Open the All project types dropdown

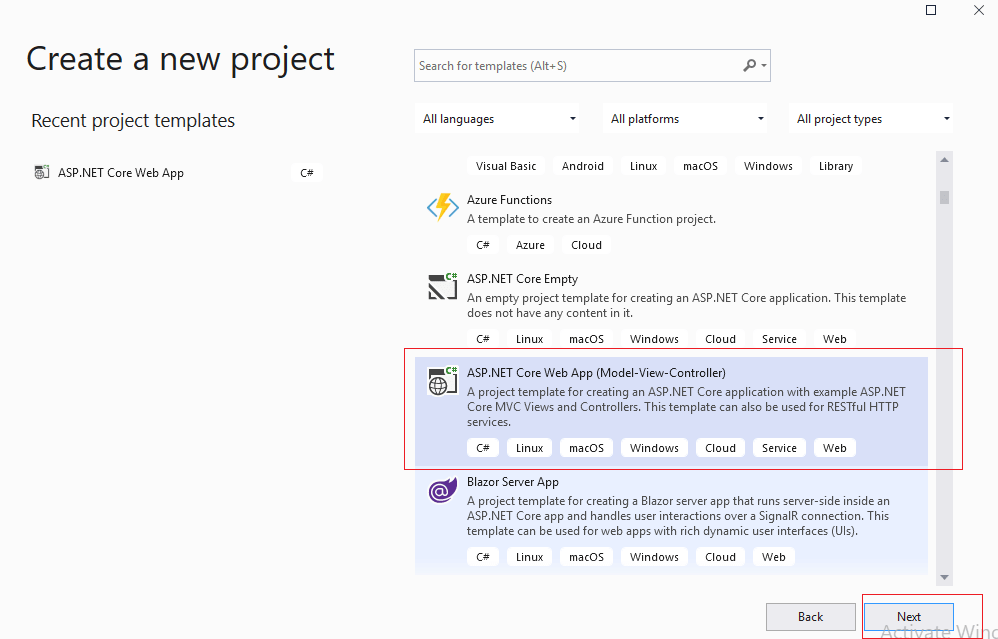871,118
